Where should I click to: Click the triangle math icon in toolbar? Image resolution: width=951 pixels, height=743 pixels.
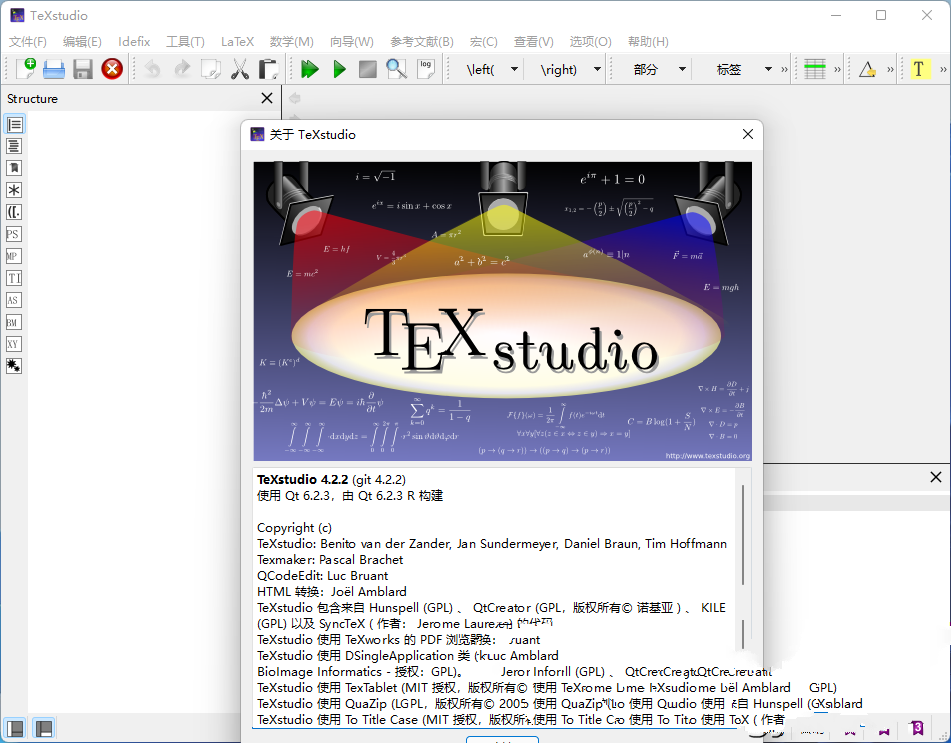pos(867,69)
